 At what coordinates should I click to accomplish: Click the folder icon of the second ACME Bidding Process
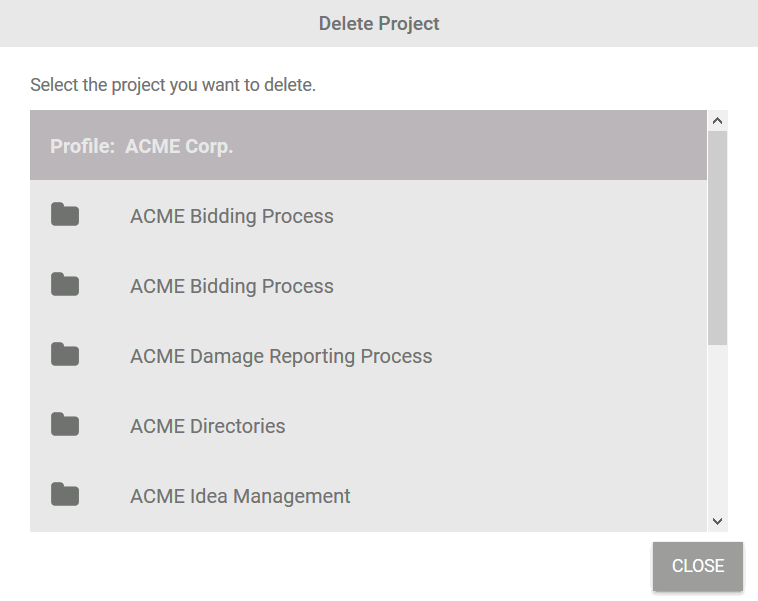[x=65, y=285]
